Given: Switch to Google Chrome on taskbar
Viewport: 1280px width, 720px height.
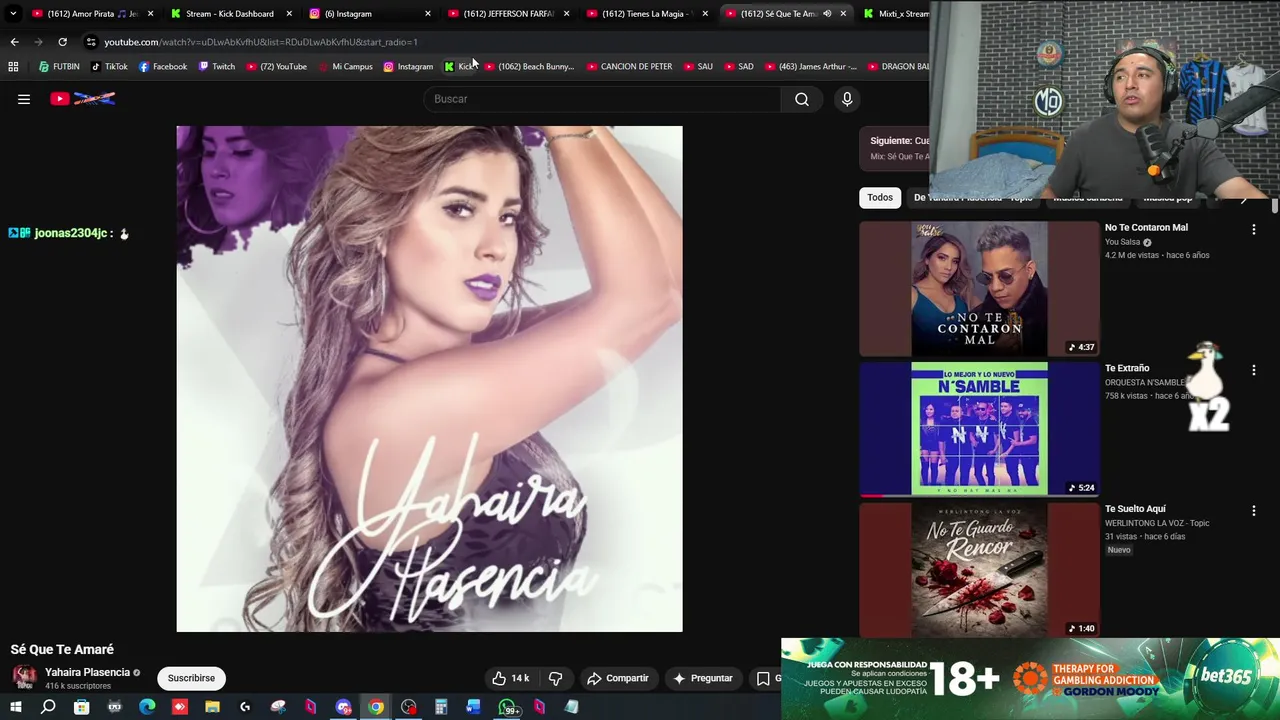Looking at the screenshot, I should (x=376, y=707).
